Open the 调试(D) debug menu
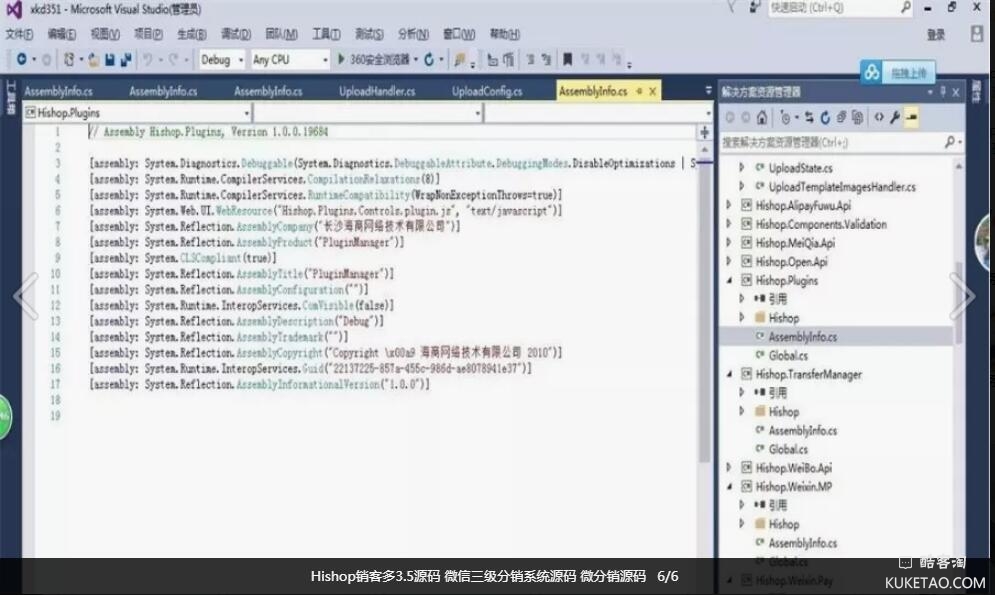This screenshot has height=595, width=995. (x=235, y=34)
